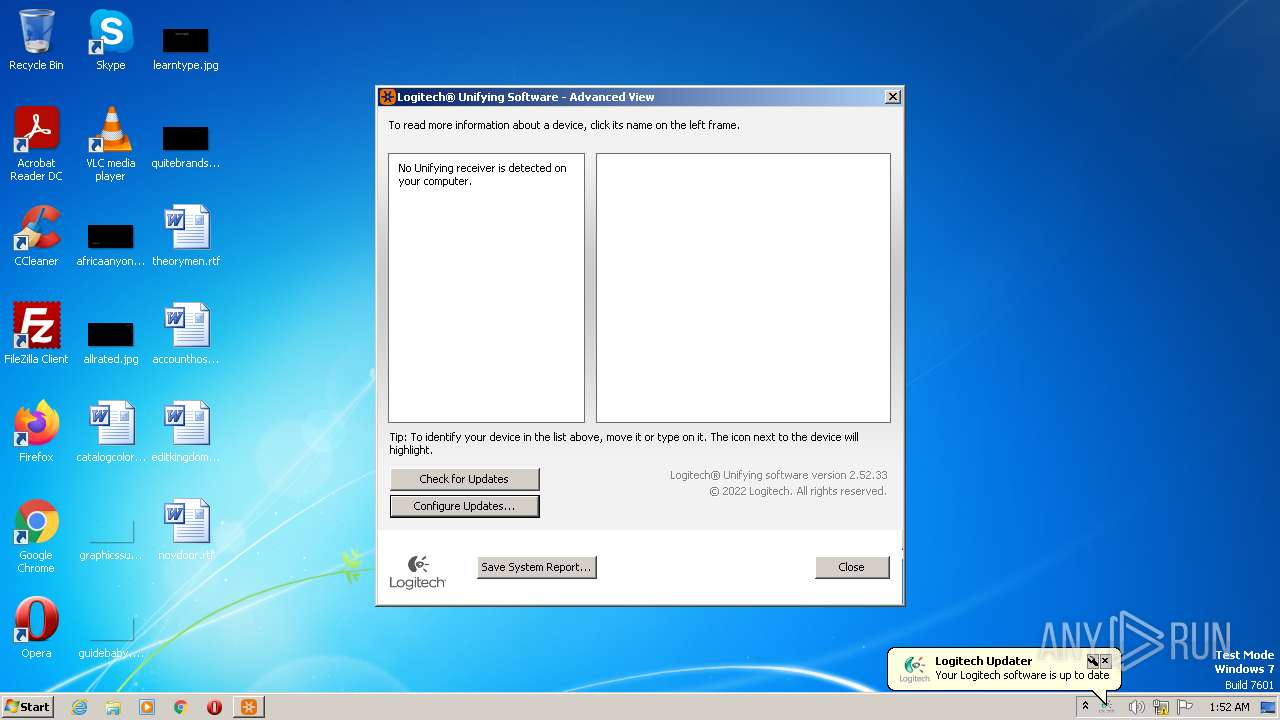Open Windows Media Player in taskbar
The height and width of the screenshot is (720, 1280).
[147, 707]
